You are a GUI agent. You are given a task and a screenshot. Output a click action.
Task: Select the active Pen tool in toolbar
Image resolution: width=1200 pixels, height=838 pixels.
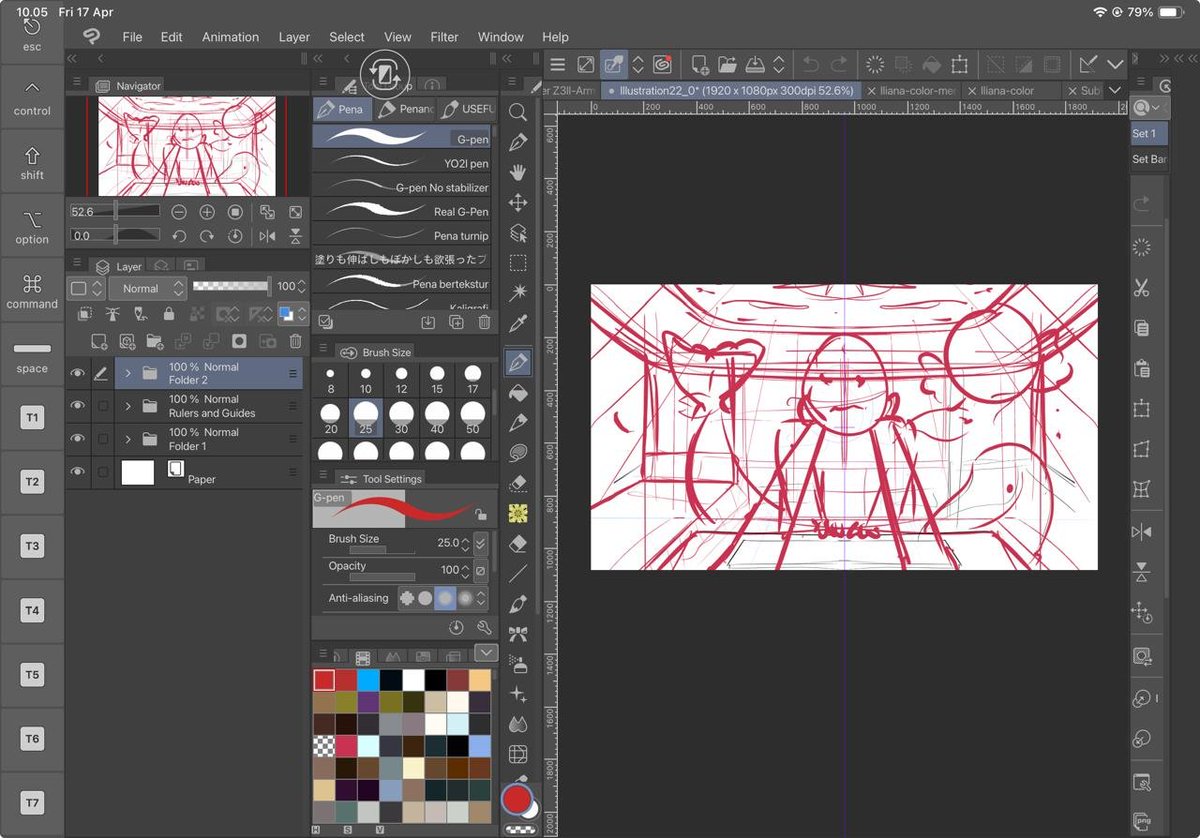click(x=518, y=361)
